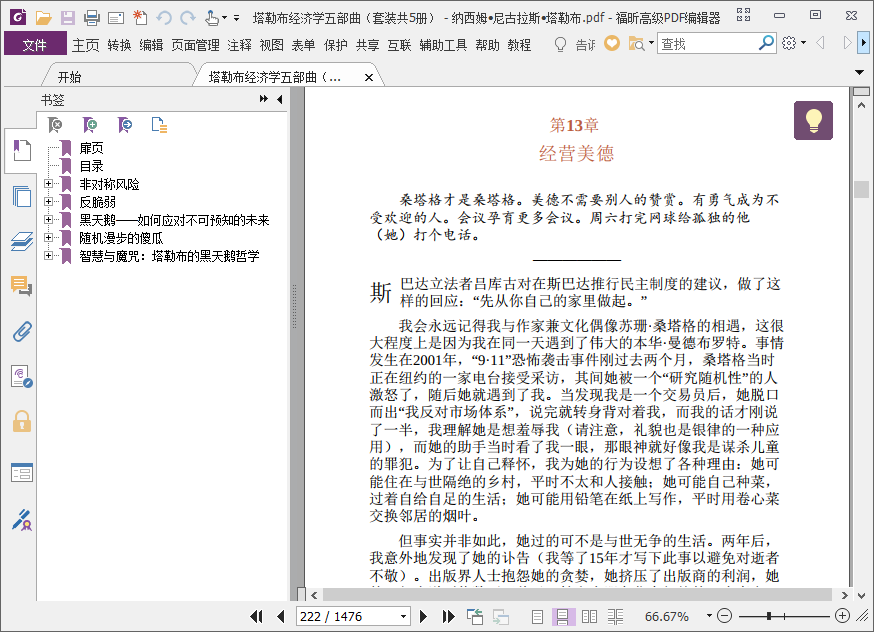
Task: Open the Pages thumbnail side panel
Action: [x=22, y=197]
